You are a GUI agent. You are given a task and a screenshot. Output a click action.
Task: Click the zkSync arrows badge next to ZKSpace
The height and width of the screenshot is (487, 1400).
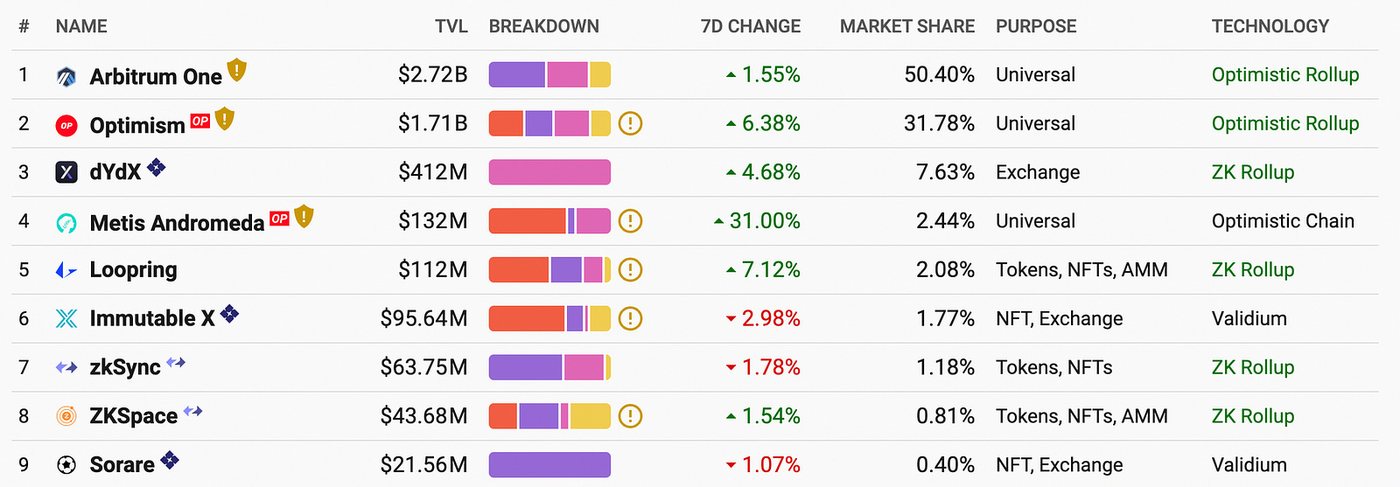(x=193, y=411)
